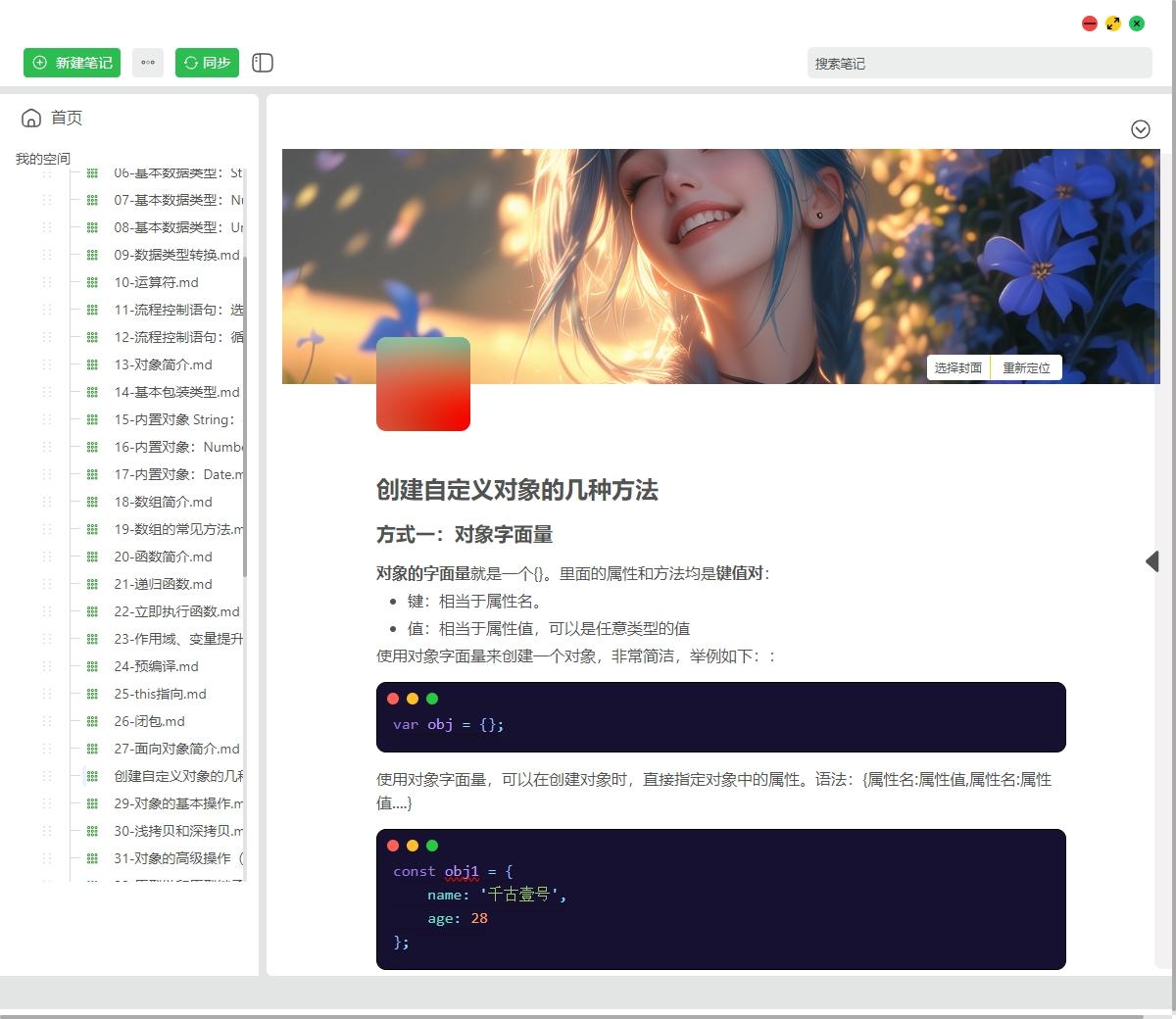Click the grid icon beside 13-对象简介.md
Screen dimensions: 1176x1019
90,364
